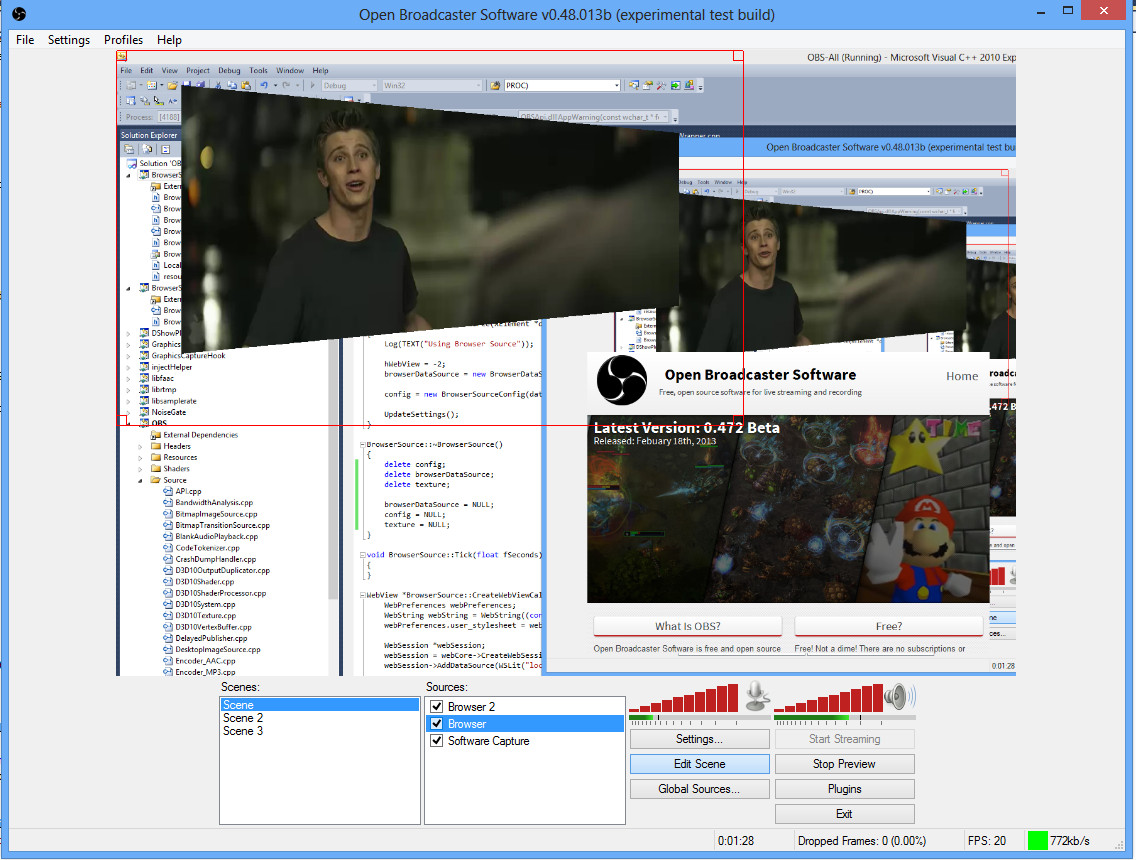Image resolution: width=1136 pixels, height=860 pixels.
Task: Click the Cut icon in the captured Visual Studio toolbar
Action: point(218,85)
